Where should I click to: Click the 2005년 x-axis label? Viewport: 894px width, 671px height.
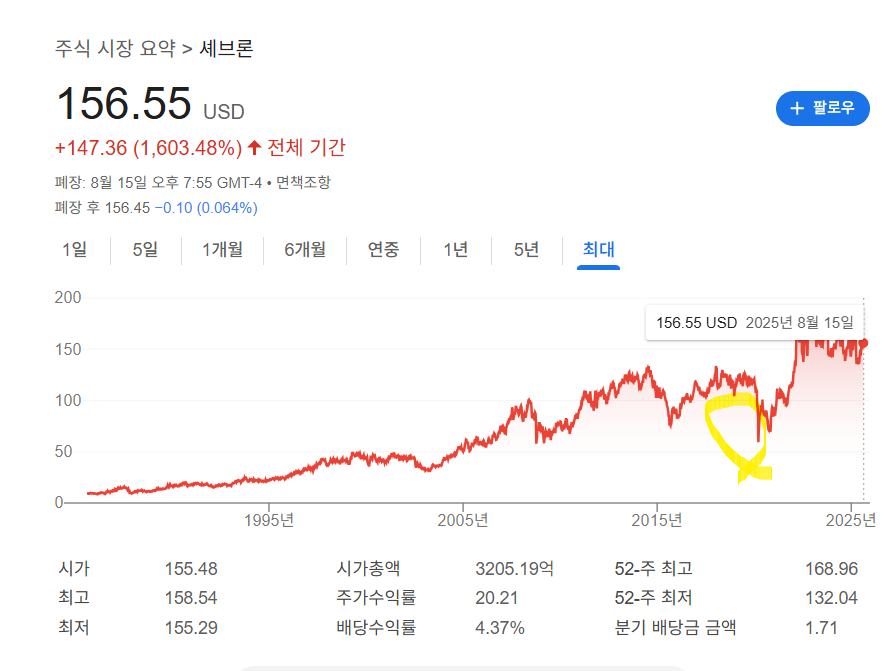point(462,520)
